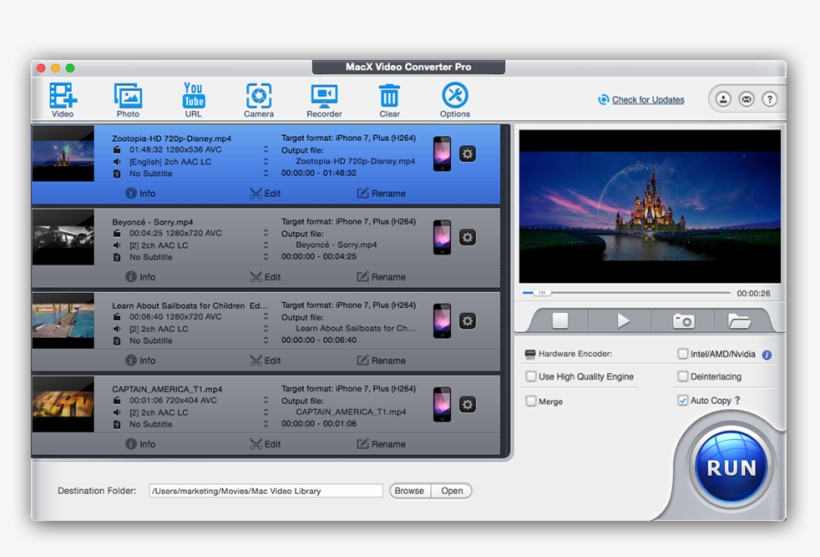This screenshot has width=820, height=557.
Task: Uncheck the Auto Copy checkbox
Action: click(682, 400)
